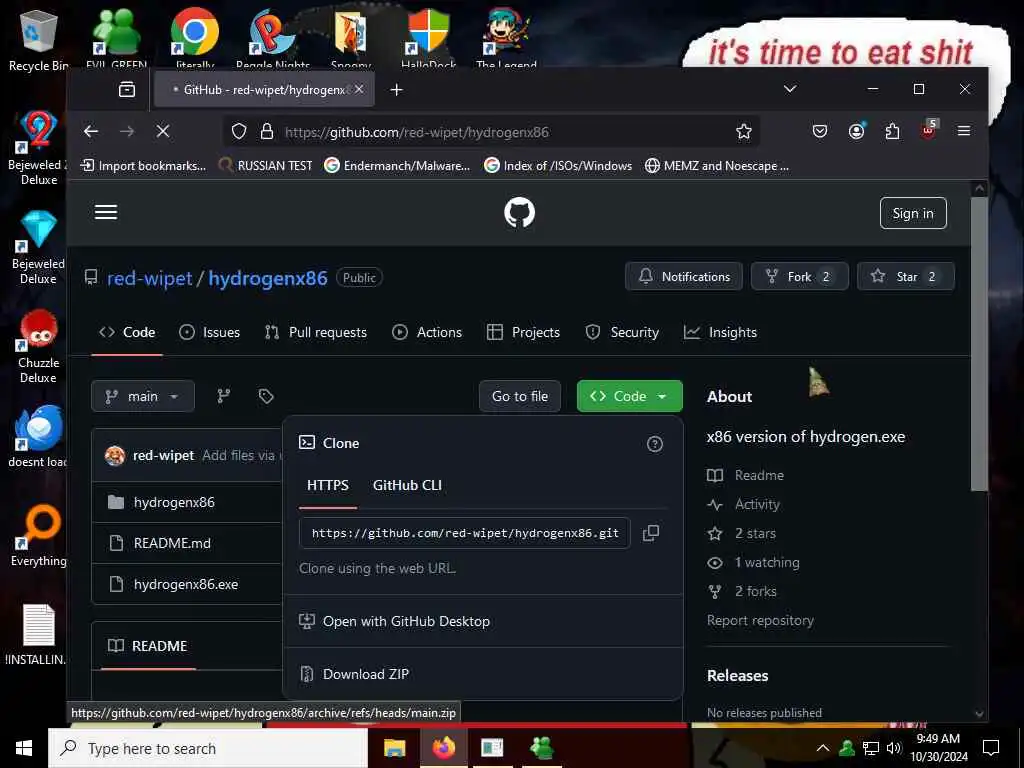Open the Windows Start menu
The height and width of the screenshot is (768, 1024).
tap(24, 748)
